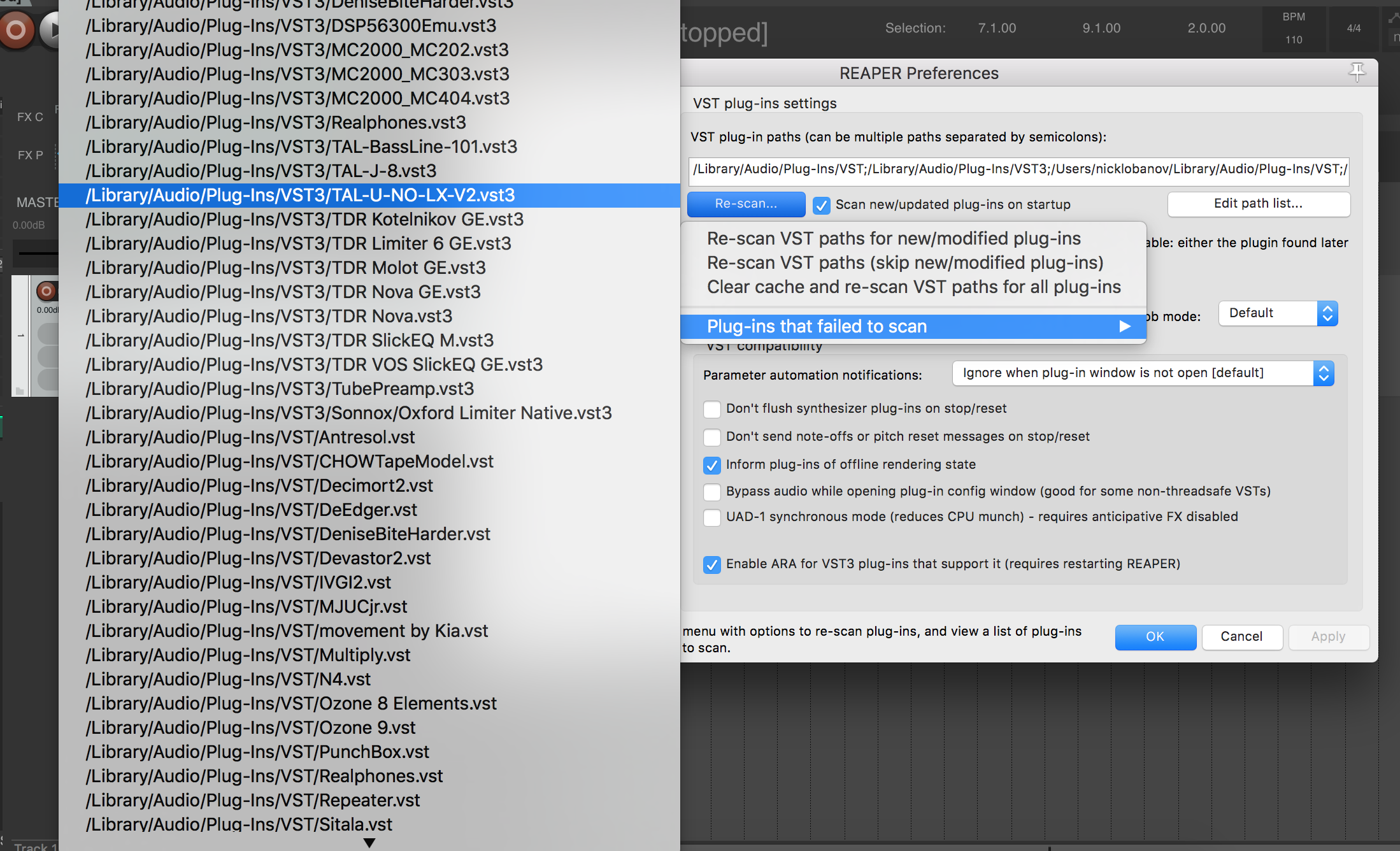
Task: Pin the REAPER Preferences window
Action: click(1356, 73)
